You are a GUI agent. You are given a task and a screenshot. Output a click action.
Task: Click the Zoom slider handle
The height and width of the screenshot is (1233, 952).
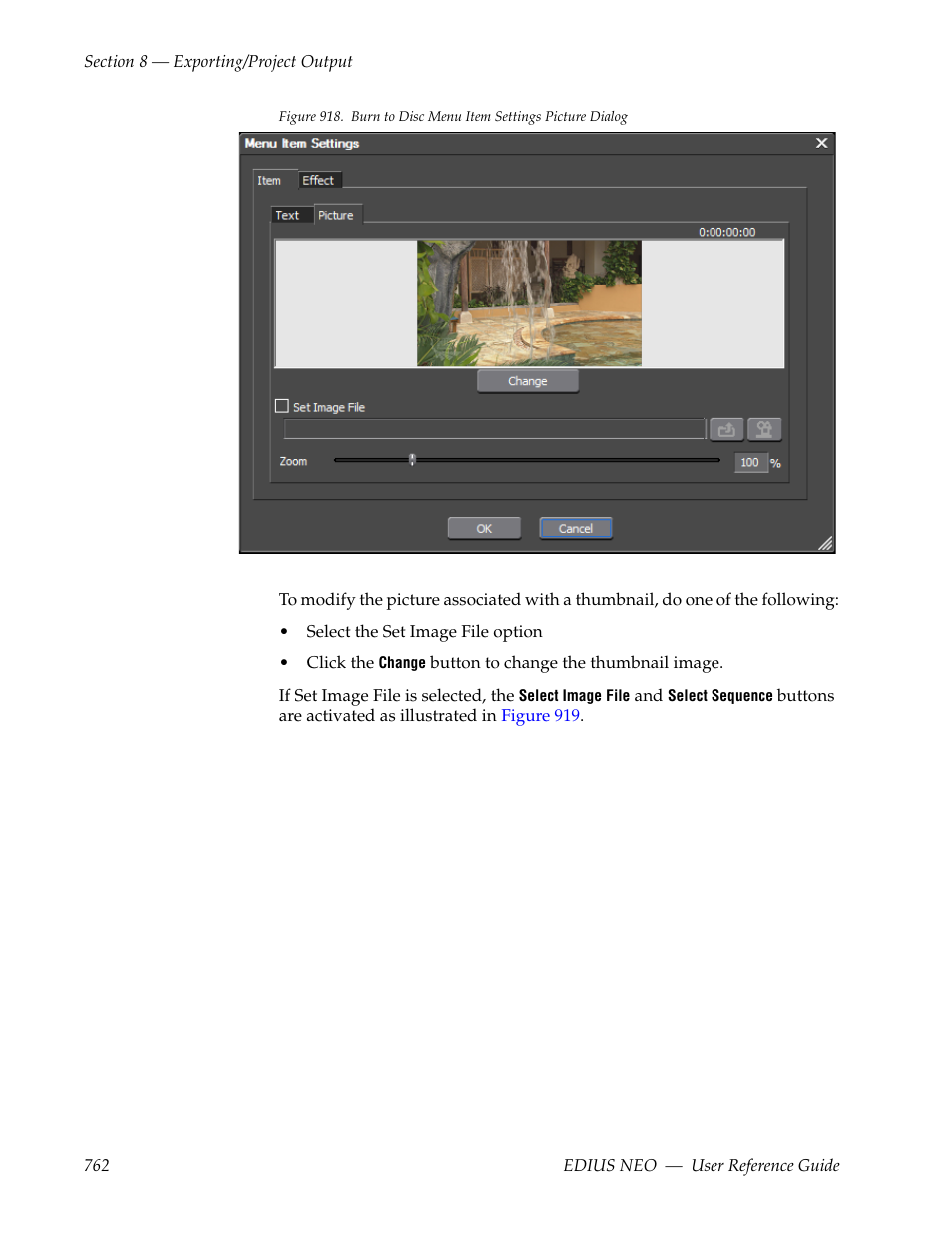point(412,460)
